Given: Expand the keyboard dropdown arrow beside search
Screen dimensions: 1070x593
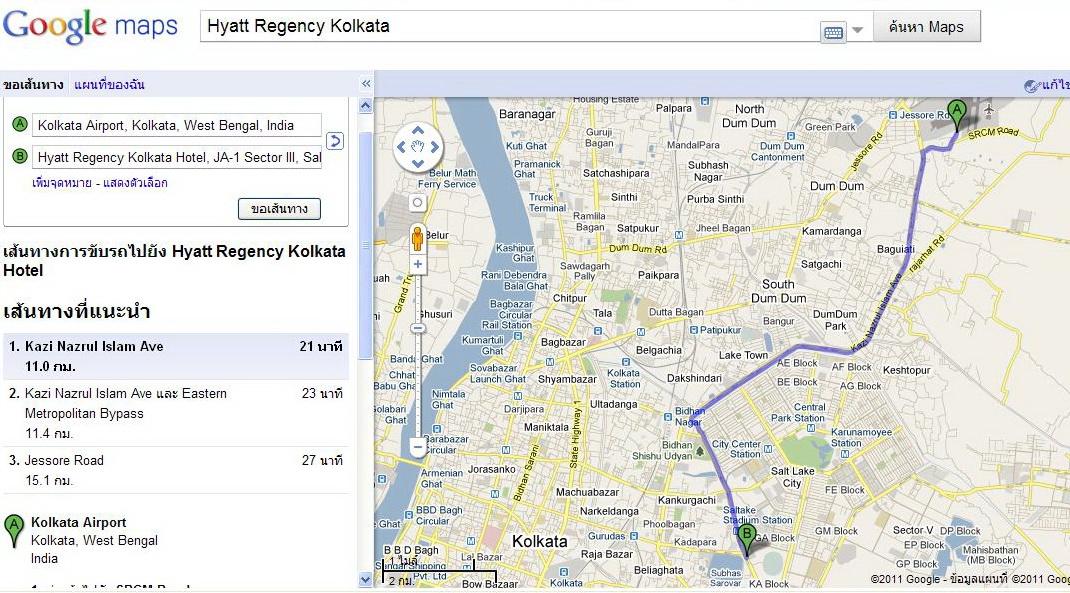Looking at the screenshot, I should [858, 30].
